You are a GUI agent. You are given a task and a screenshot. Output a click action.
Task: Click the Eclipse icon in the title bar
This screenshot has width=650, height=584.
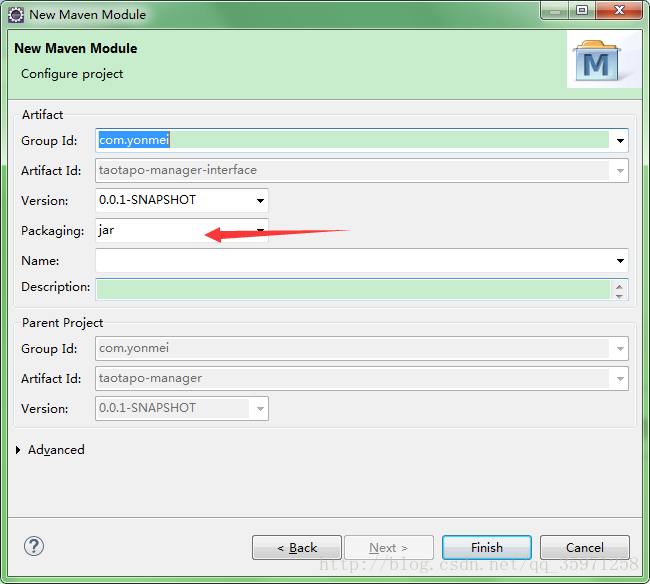coord(16,15)
